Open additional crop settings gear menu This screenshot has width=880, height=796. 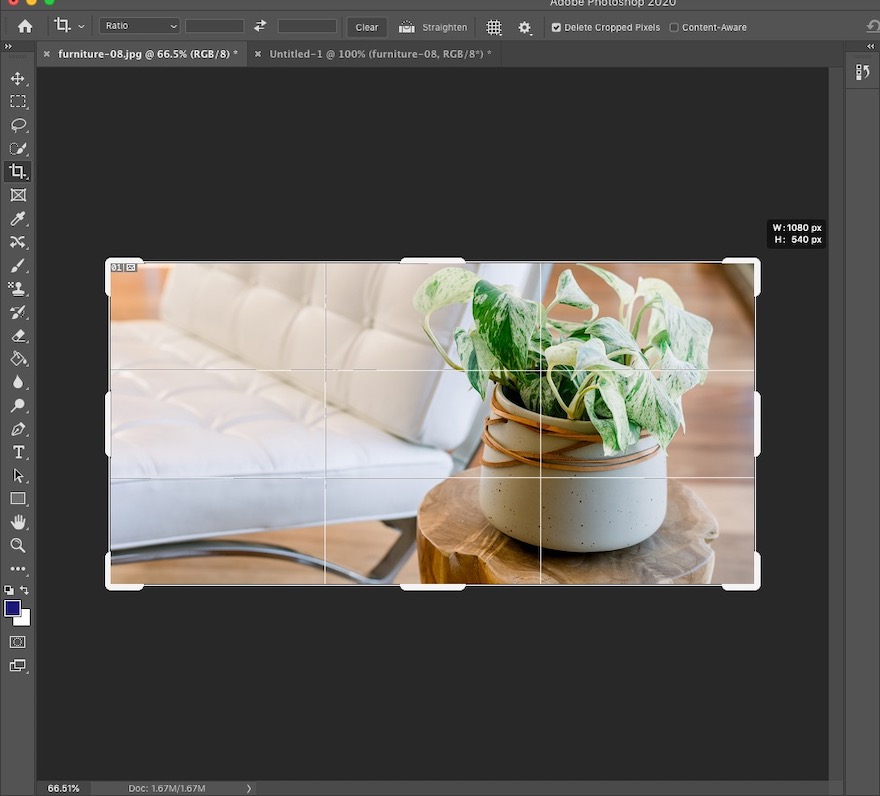pyautogui.click(x=525, y=27)
